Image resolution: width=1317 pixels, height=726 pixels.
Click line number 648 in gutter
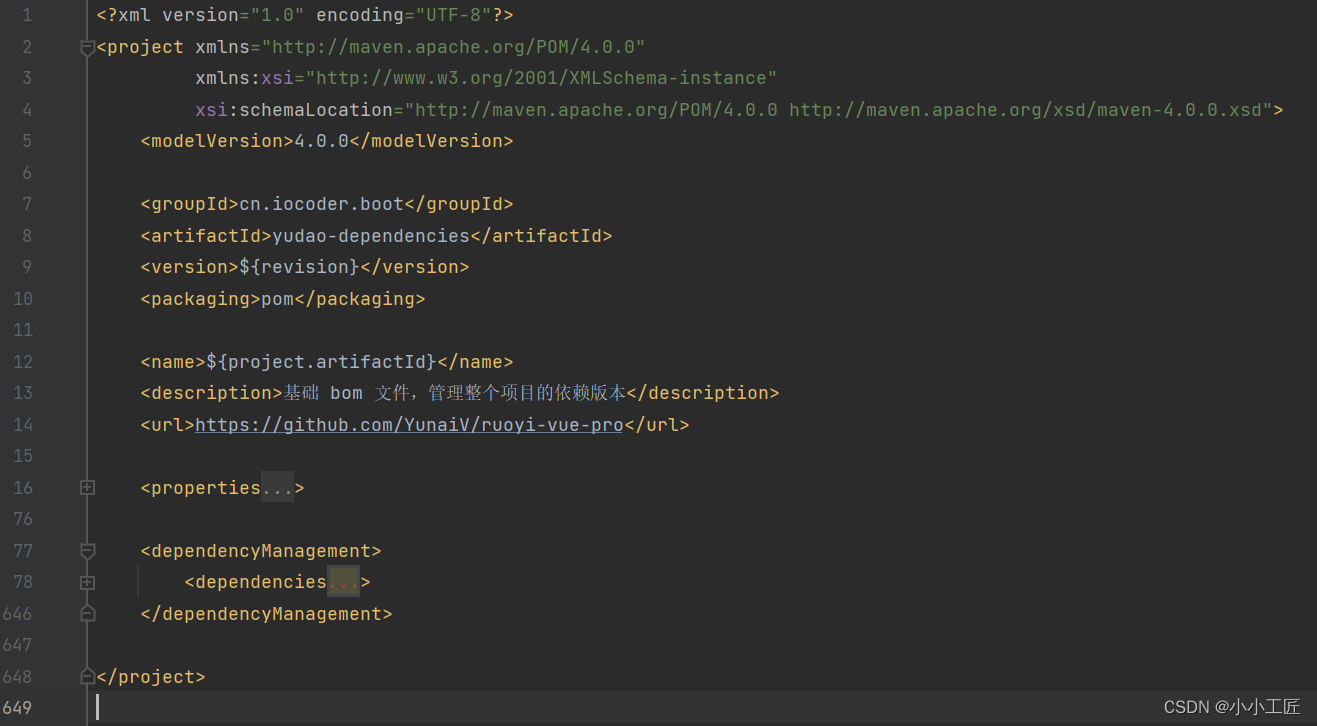[x=17, y=677]
